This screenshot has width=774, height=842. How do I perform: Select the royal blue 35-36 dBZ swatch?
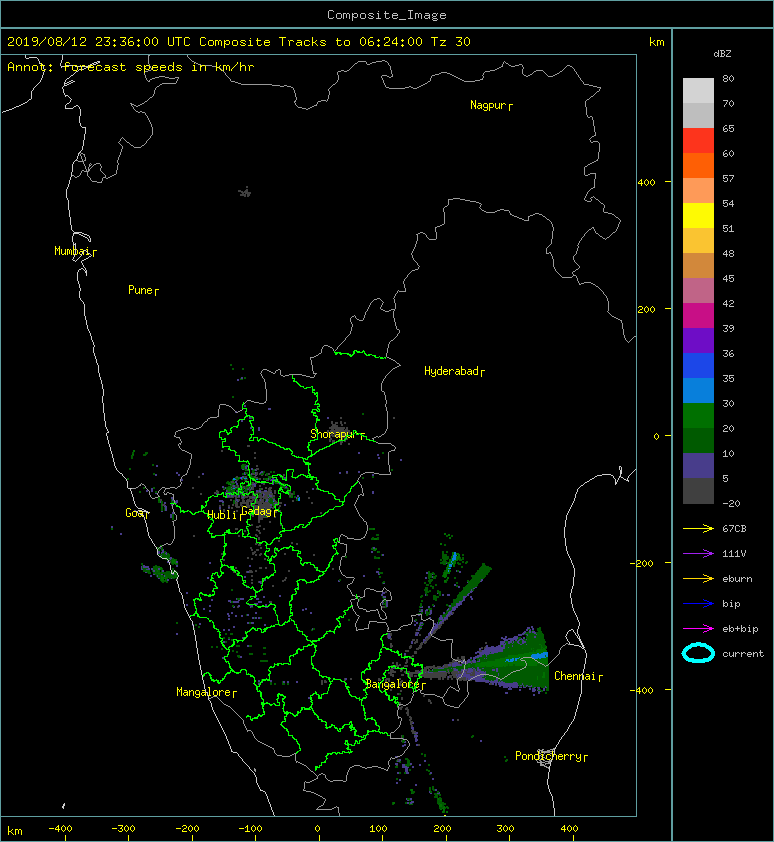(x=698, y=366)
